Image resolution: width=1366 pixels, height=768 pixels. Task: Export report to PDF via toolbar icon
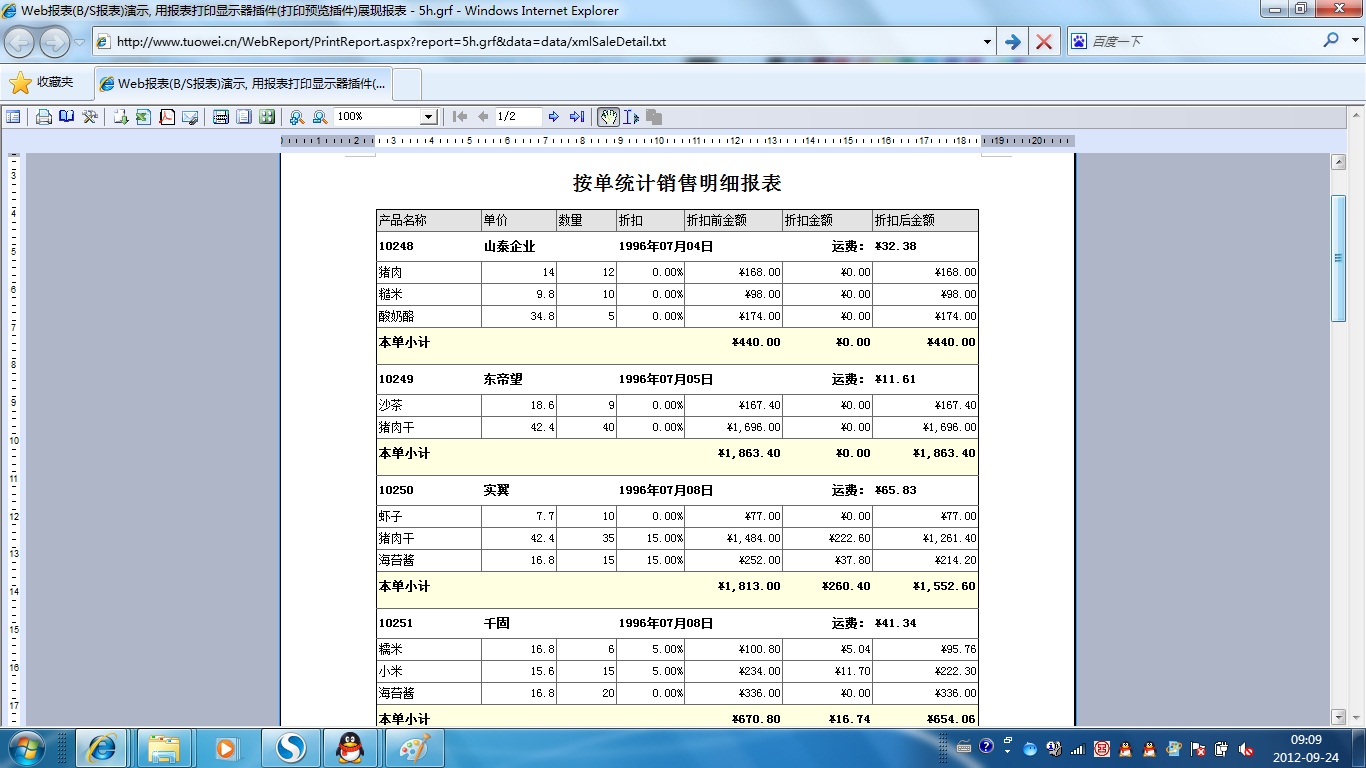coord(166,117)
